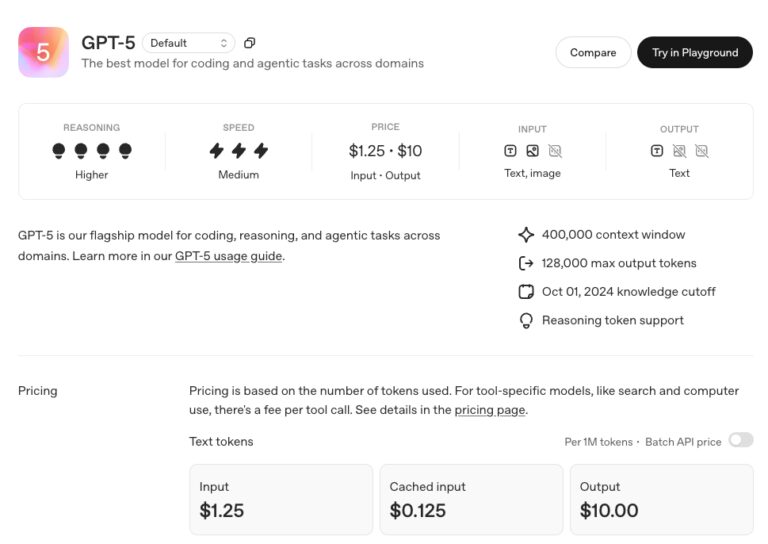Click the disabled image output icon
Screen dimensions: 768x544
[x=679, y=151]
